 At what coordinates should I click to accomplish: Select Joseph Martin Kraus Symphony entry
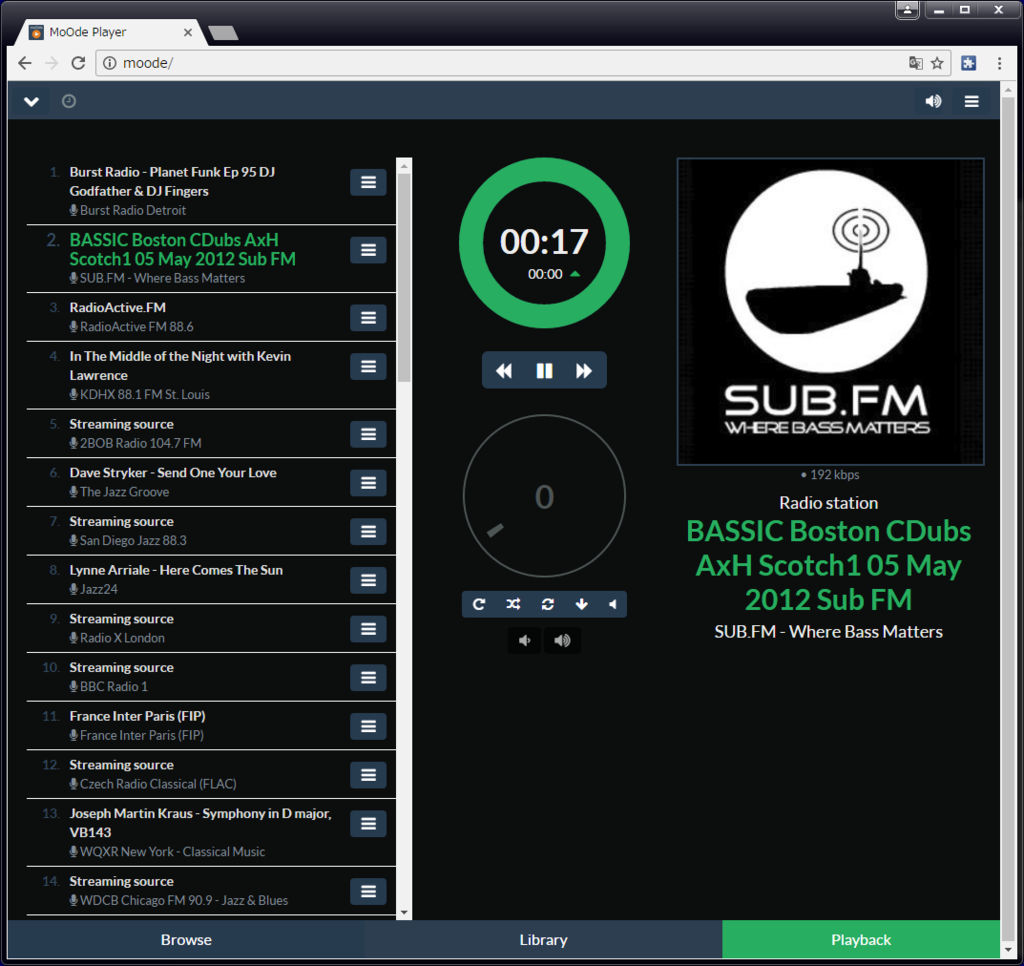(200, 823)
